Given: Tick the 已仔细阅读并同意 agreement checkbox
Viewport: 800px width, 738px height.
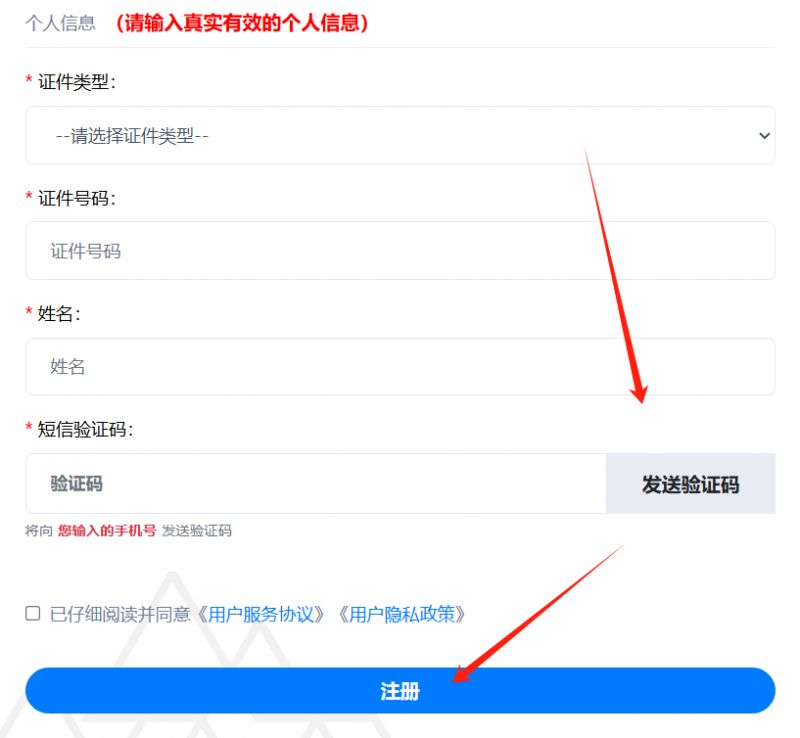Looking at the screenshot, I should pyautogui.click(x=33, y=613).
